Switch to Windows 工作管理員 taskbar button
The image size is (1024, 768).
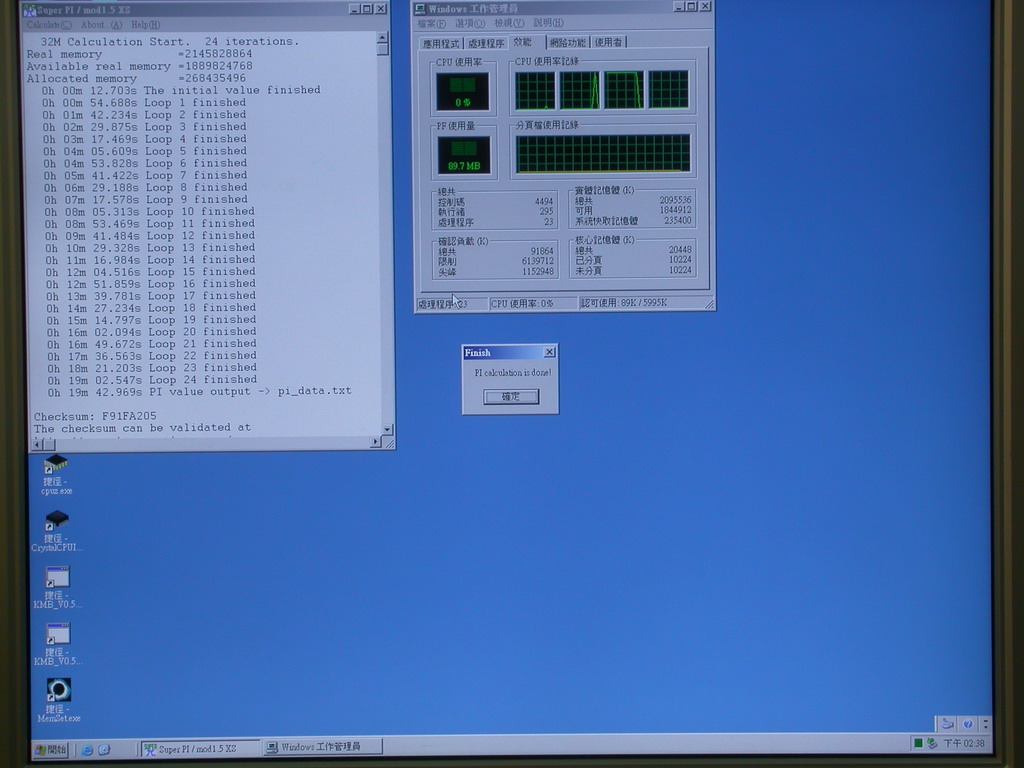323,746
